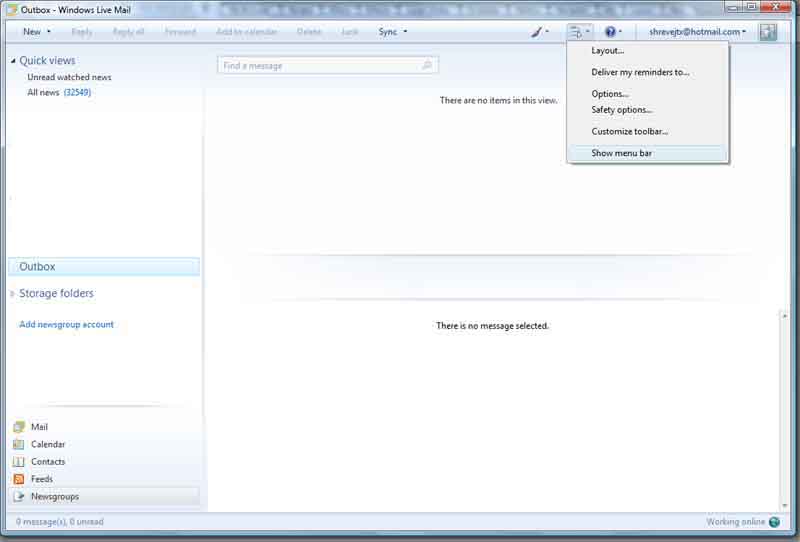Image resolution: width=800 pixels, height=542 pixels.
Task: Expand the New dropdown arrow
Action: (49, 32)
